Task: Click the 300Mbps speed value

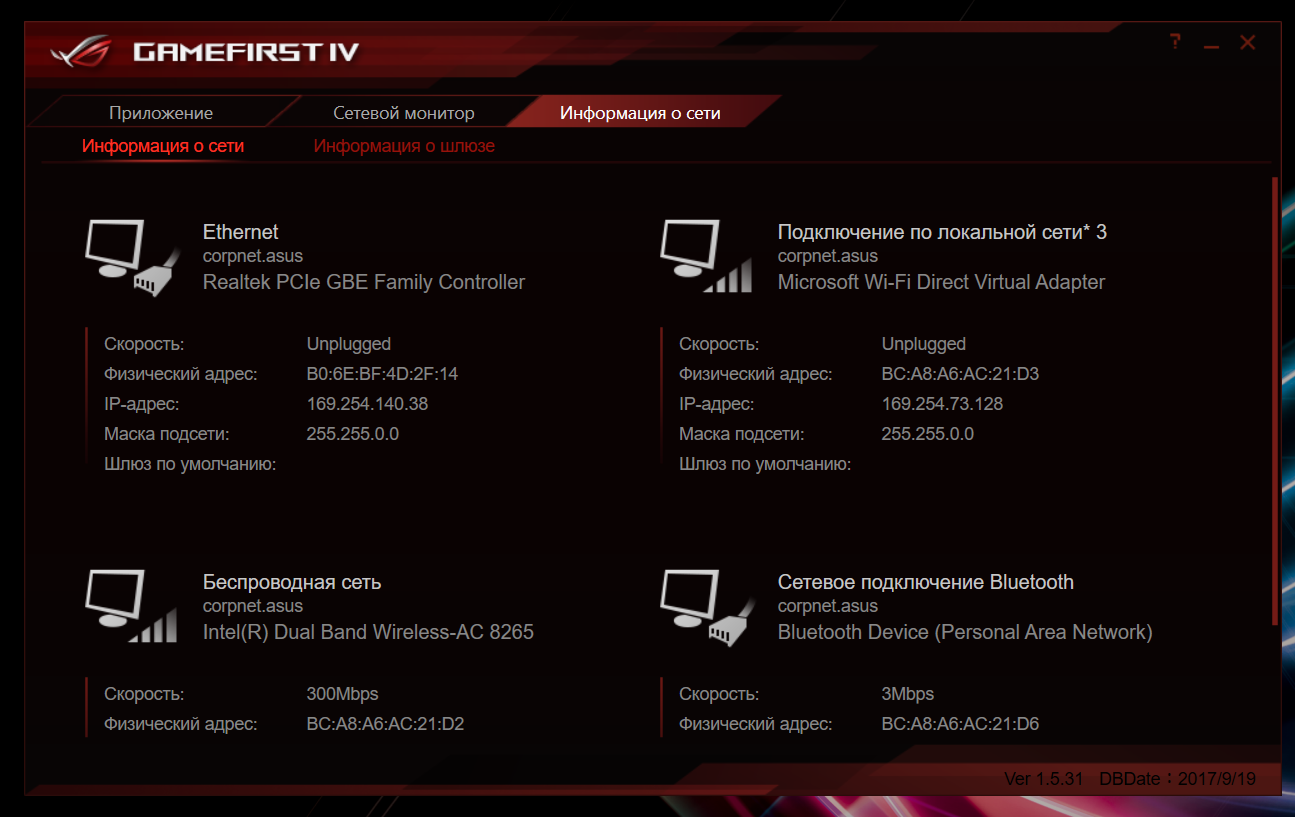Action: click(342, 694)
